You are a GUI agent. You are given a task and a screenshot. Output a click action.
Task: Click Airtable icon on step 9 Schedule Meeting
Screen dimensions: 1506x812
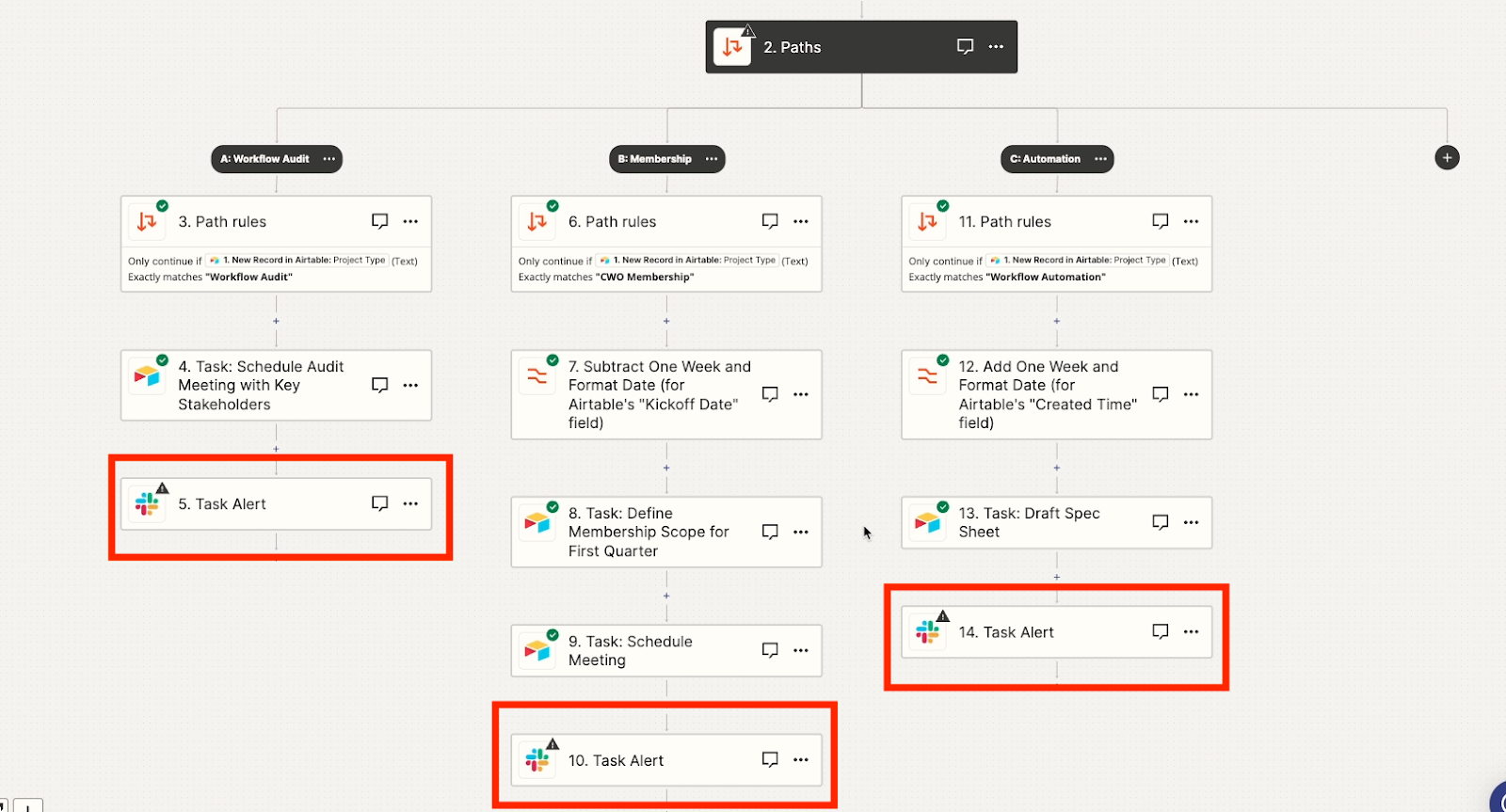point(537,651)
